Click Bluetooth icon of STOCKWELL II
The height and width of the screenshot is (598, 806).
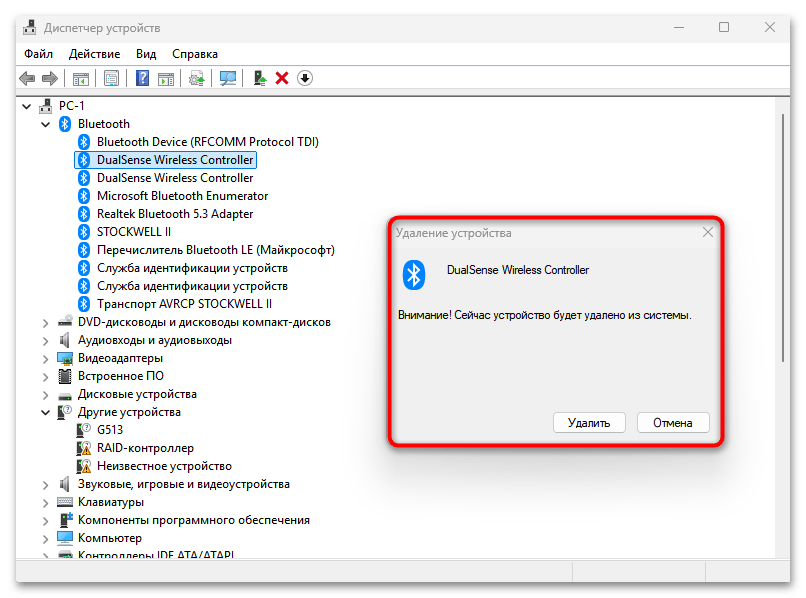[x=84, y=232]
